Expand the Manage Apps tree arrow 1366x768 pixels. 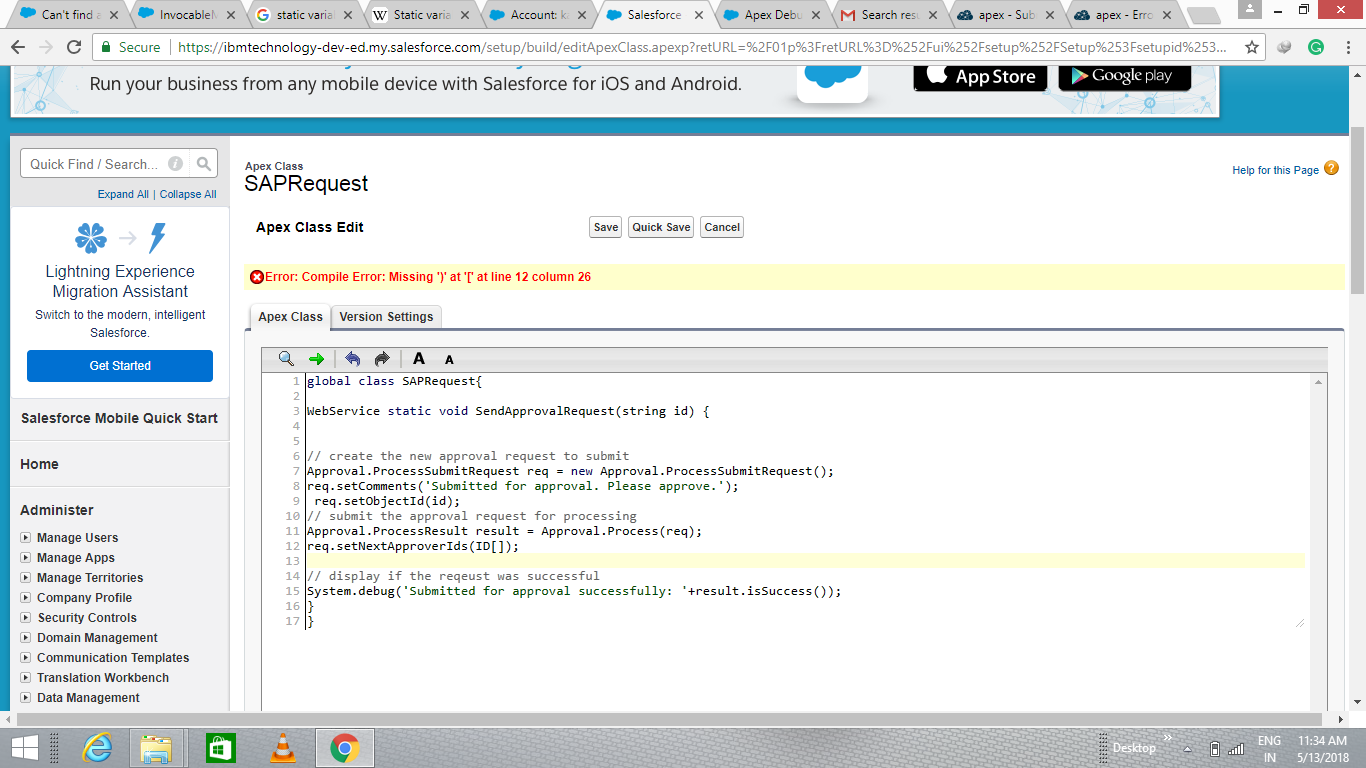(x=25, y=558)
